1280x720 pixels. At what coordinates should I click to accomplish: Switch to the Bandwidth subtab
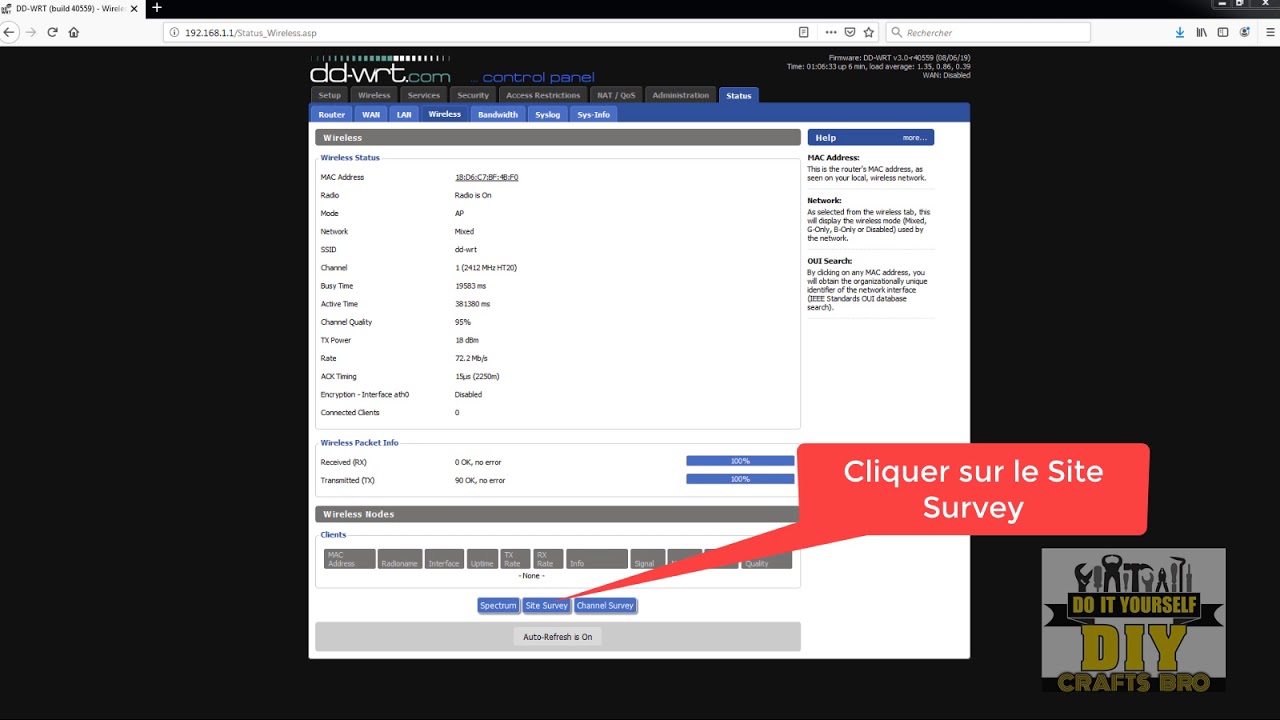pyautogui.click(x=498, y=114)
